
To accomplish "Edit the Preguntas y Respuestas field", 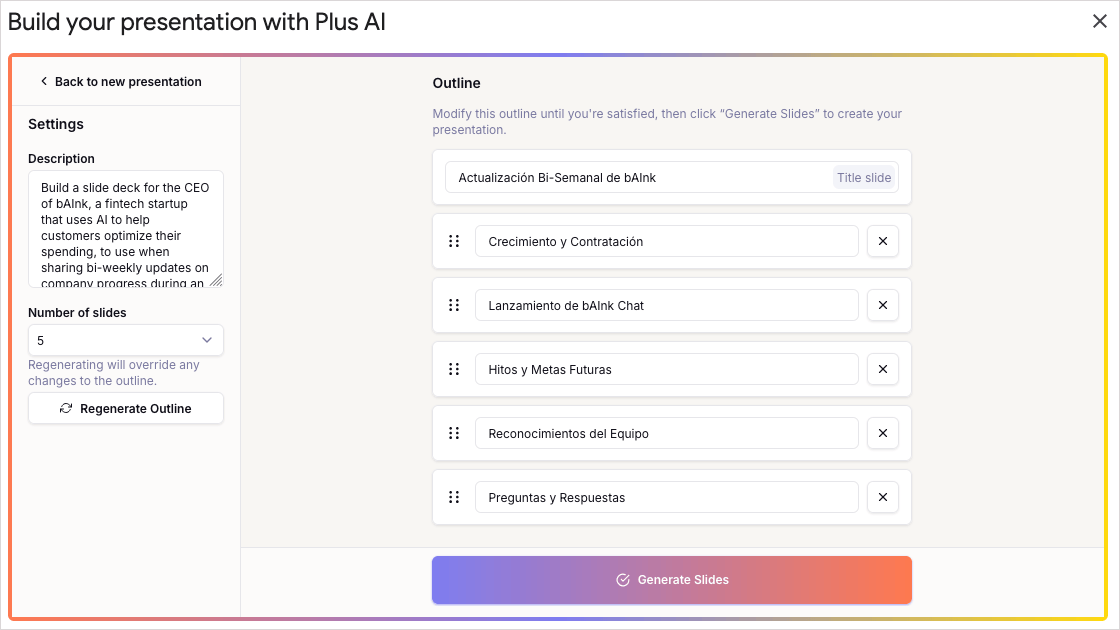I will click(x=666, y=497).
